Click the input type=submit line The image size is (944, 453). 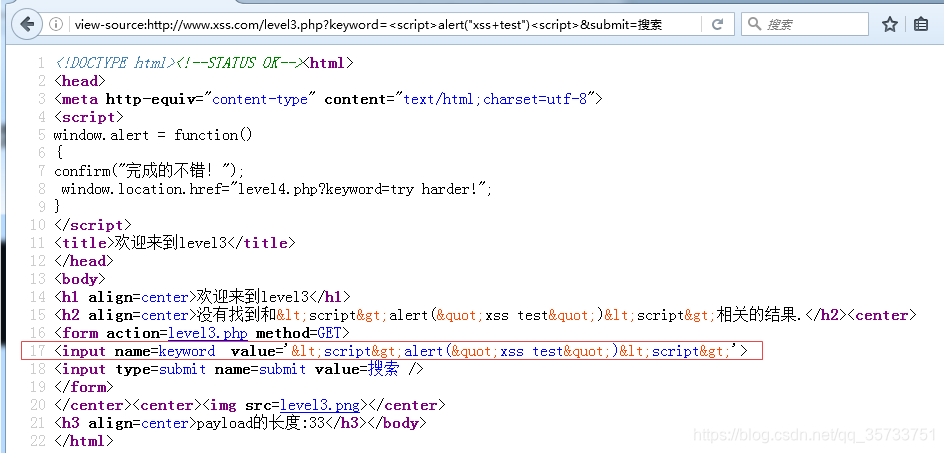click(x=238, y=369)
